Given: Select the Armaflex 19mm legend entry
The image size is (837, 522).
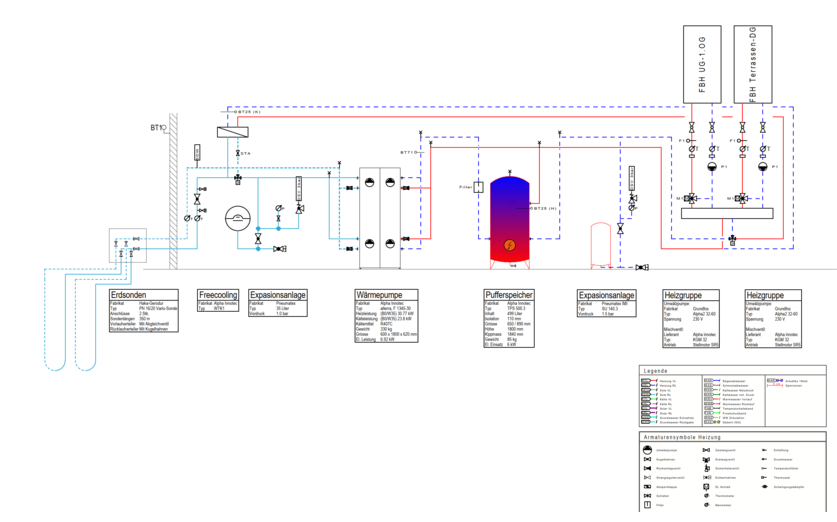Looking at the screenshot, I should pyautogui.click(x=787, y=381).
